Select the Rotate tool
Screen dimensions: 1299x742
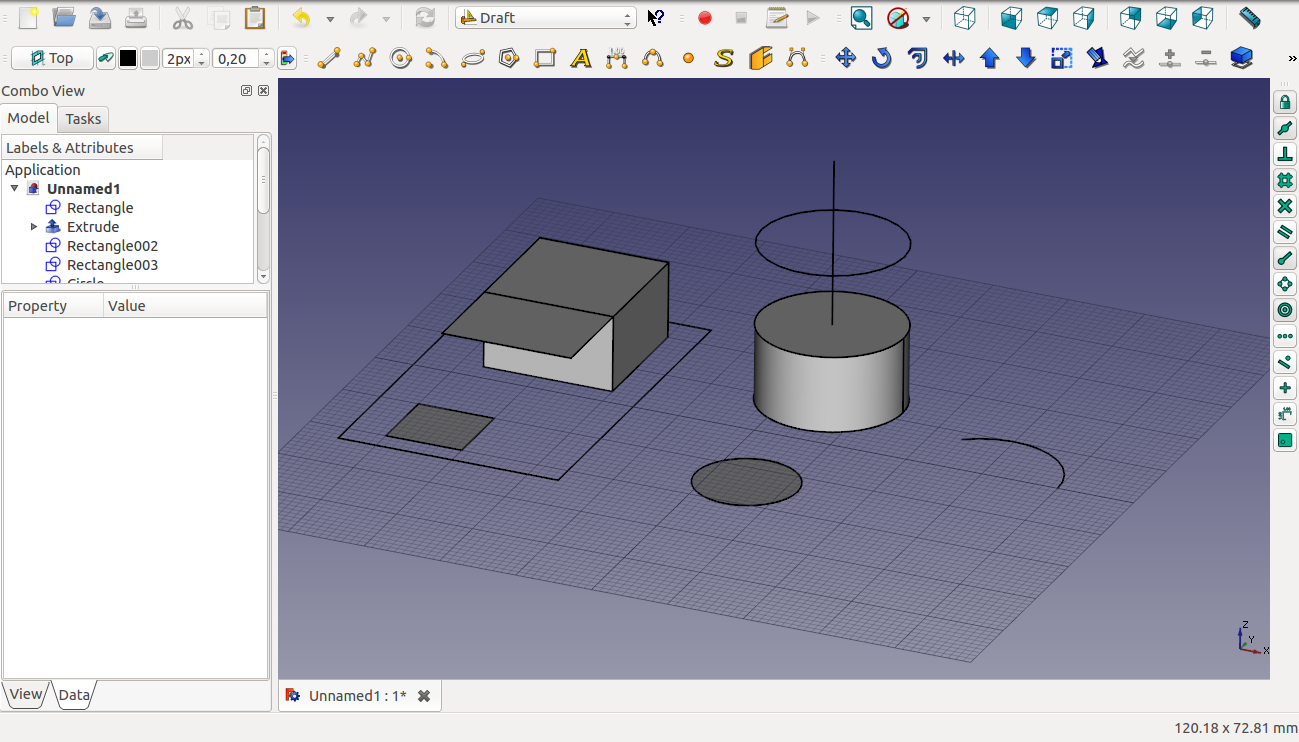[x=881, y=59]
